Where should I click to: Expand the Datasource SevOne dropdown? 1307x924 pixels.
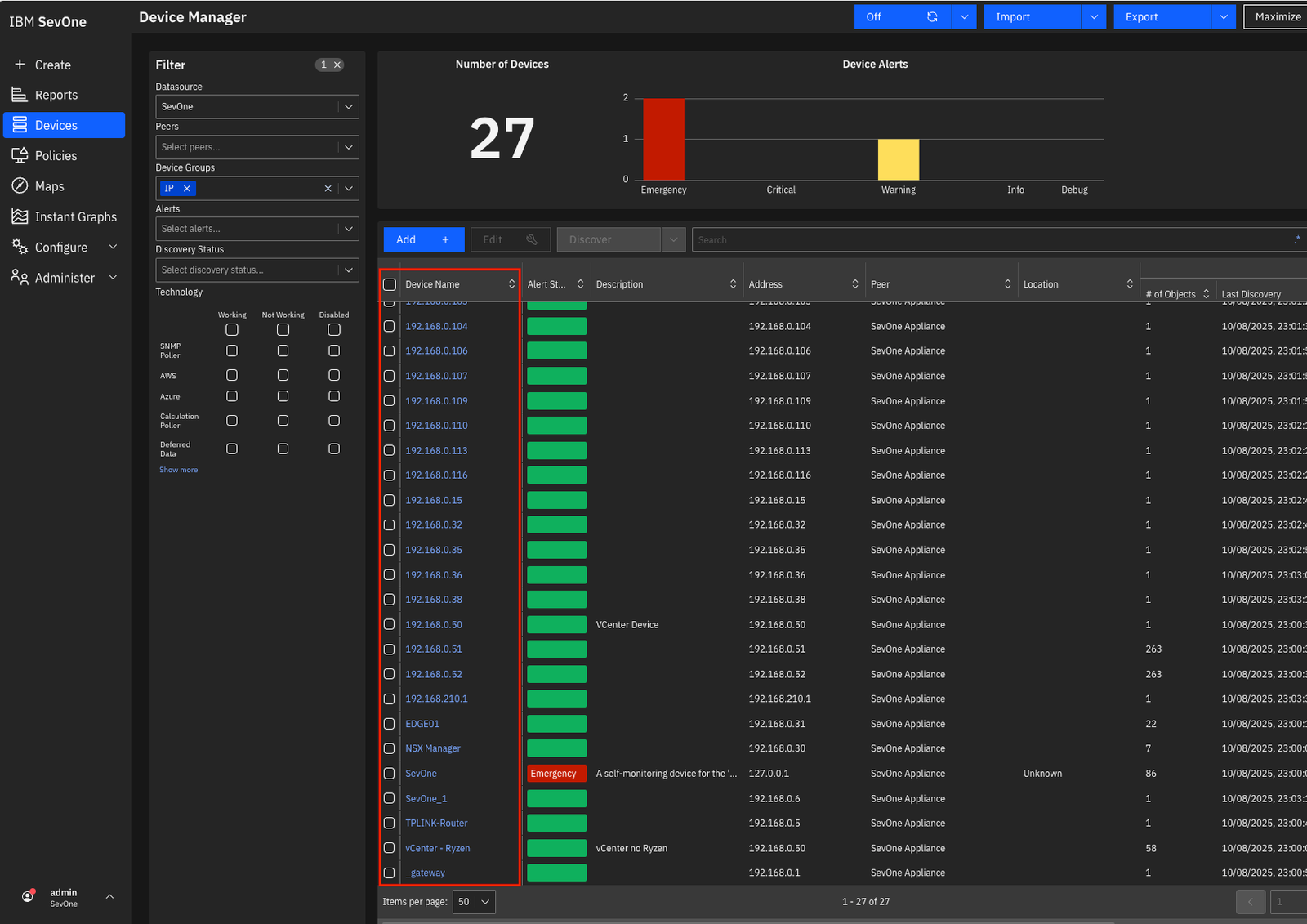pyautogui.click(x=349, y=107)
